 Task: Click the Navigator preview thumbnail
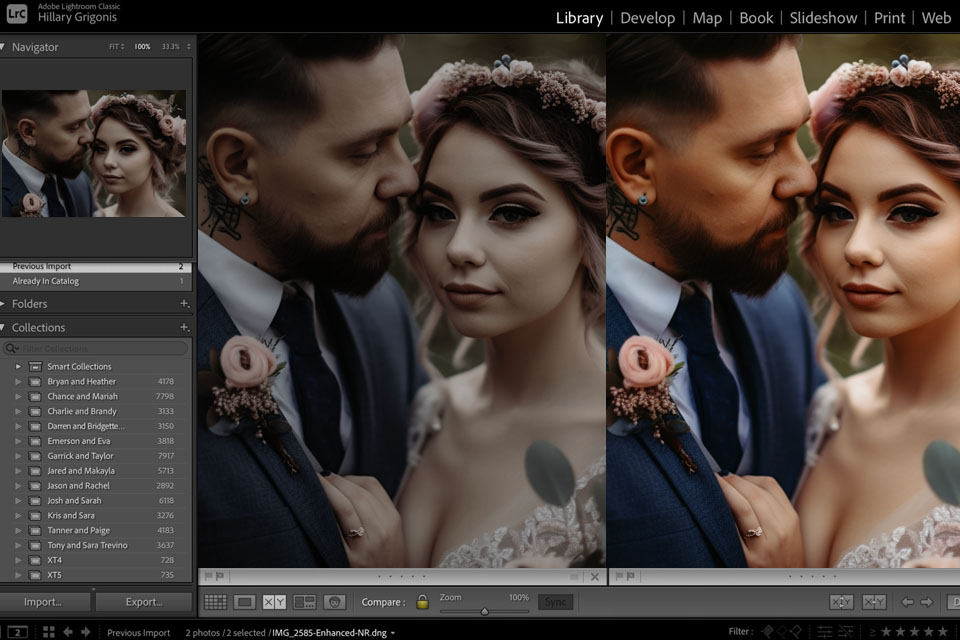[94, 153]
